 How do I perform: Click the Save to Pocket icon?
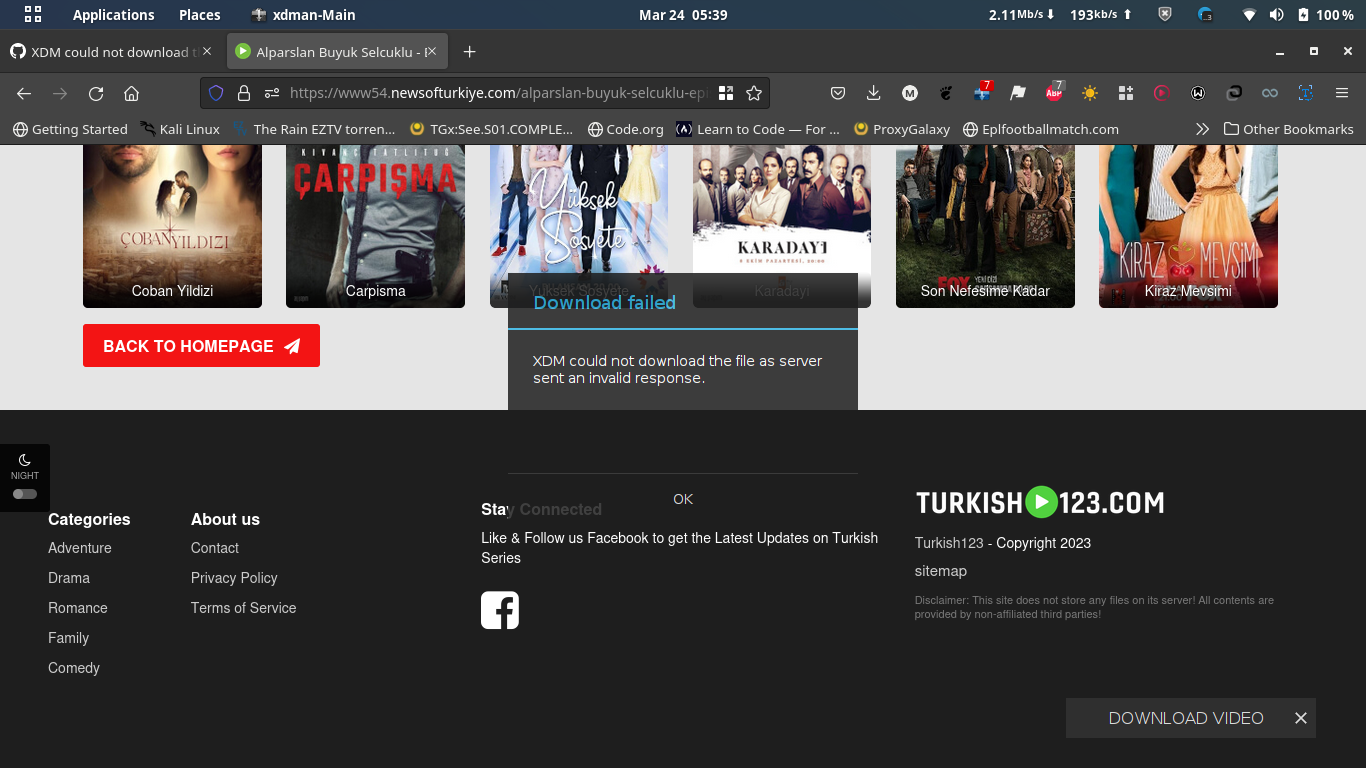[x=838, y=93]
